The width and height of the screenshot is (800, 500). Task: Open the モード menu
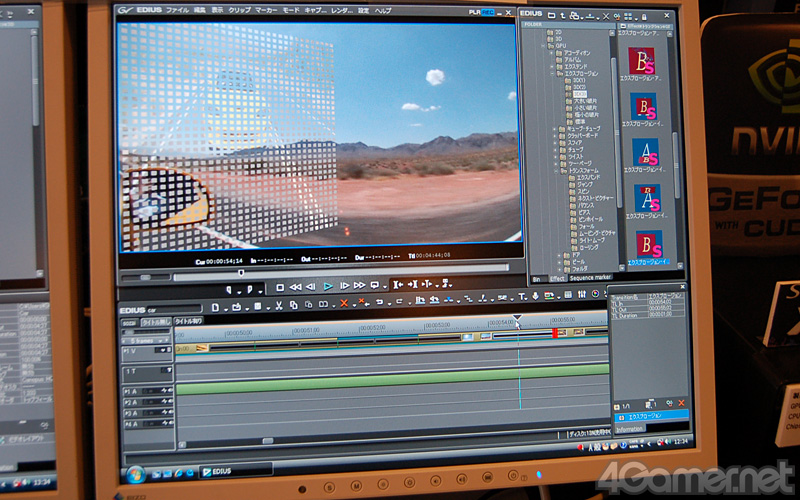291,10
